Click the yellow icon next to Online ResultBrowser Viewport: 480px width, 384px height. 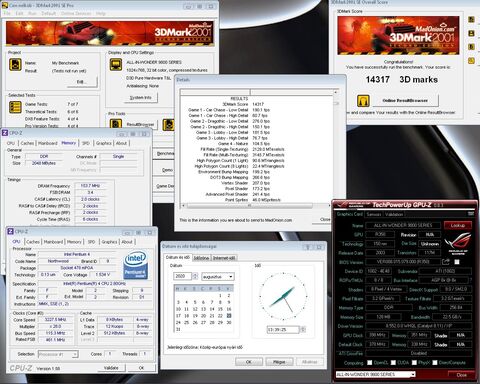(363, 100)
